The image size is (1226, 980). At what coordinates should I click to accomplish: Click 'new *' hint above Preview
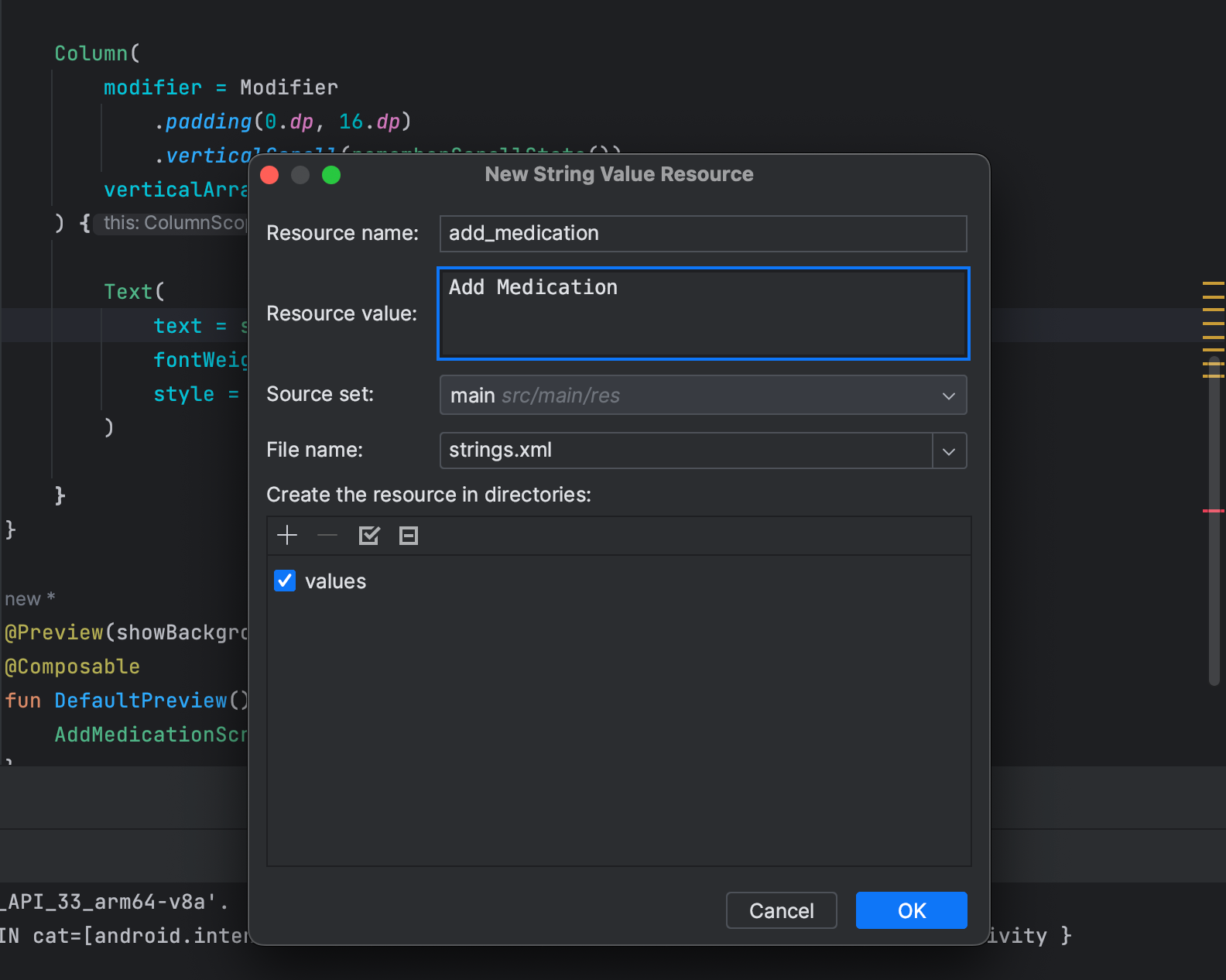point(30,599)
